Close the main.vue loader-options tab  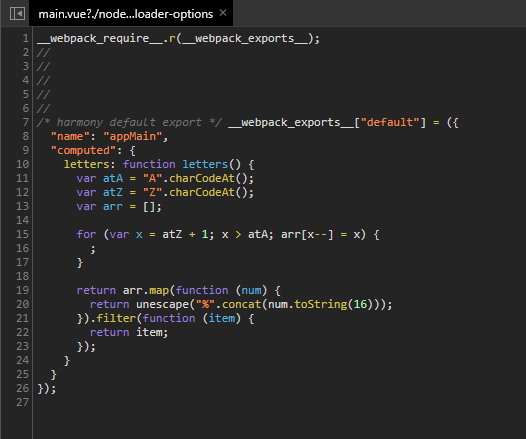(223, 13)
